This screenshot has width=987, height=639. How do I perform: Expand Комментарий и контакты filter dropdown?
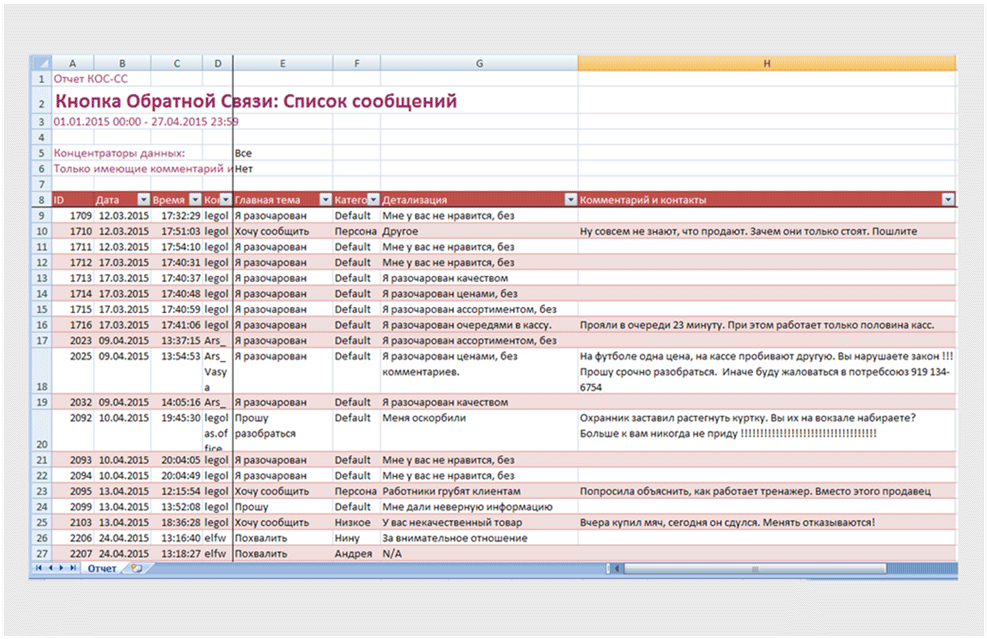(948, 200)
